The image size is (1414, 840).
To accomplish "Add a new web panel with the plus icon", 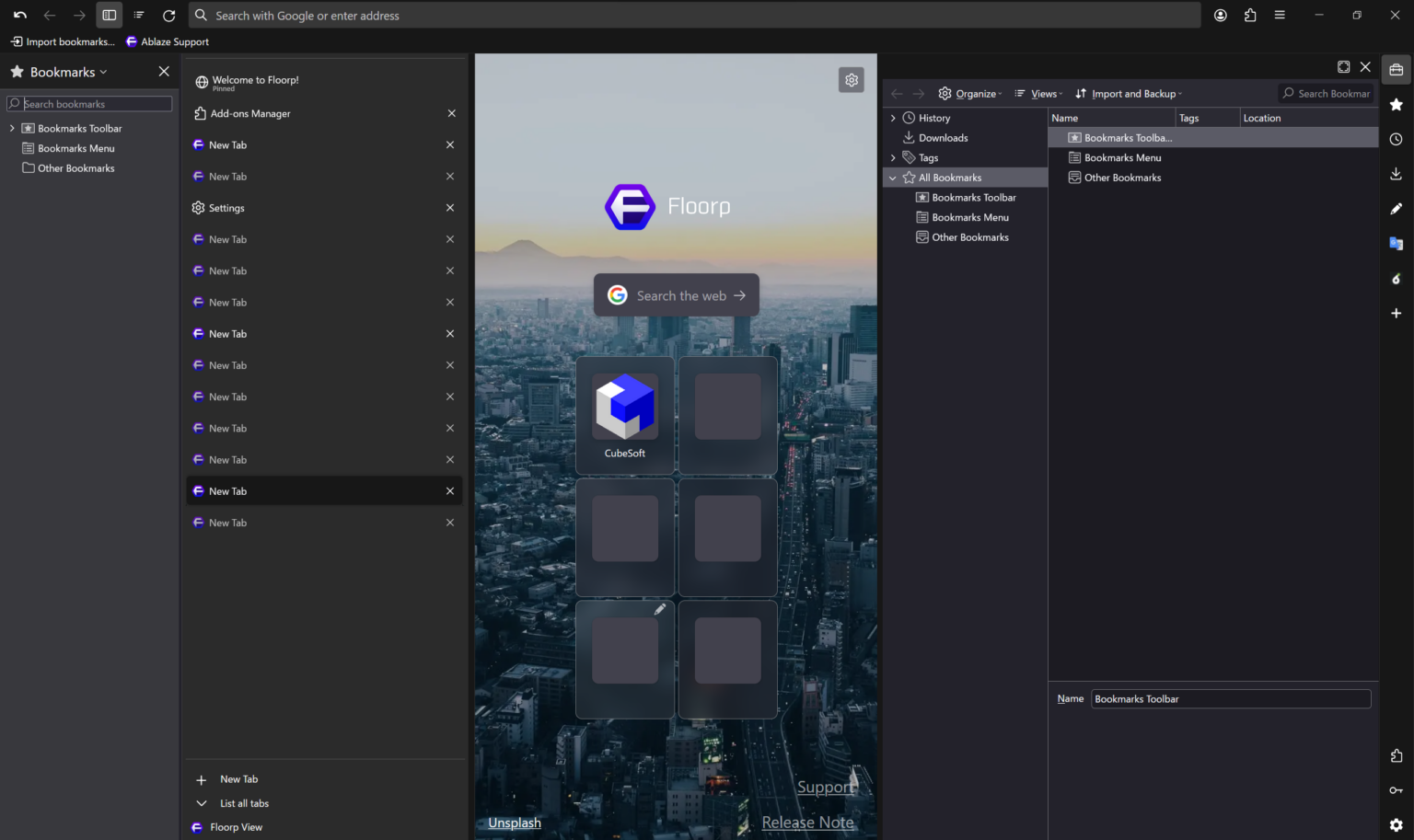I will click(1396, 313).
